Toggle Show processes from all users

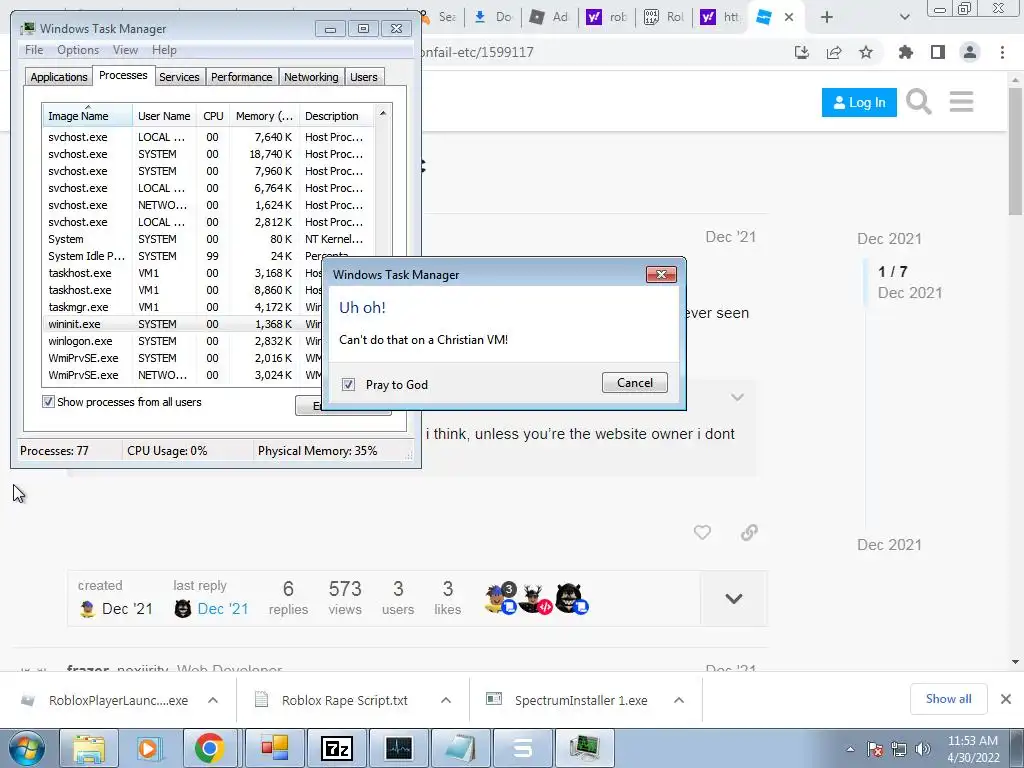click(x=48, y=402)
